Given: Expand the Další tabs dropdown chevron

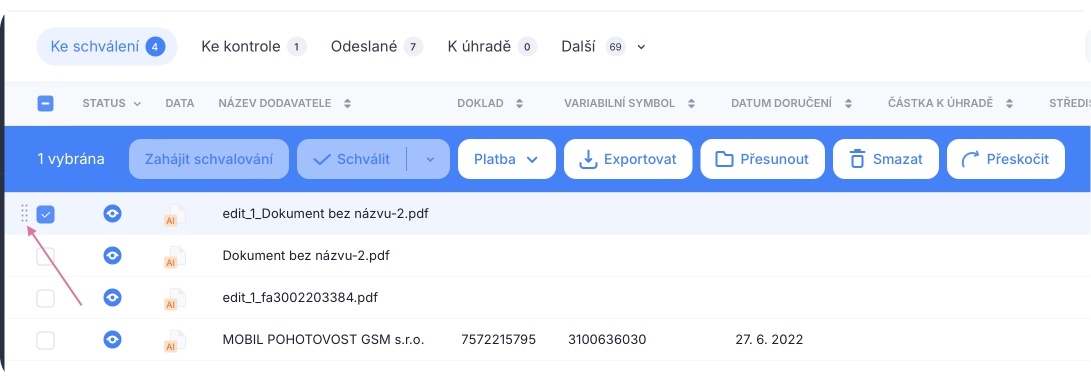Looking at the screenshot, I should pos(642,47).
